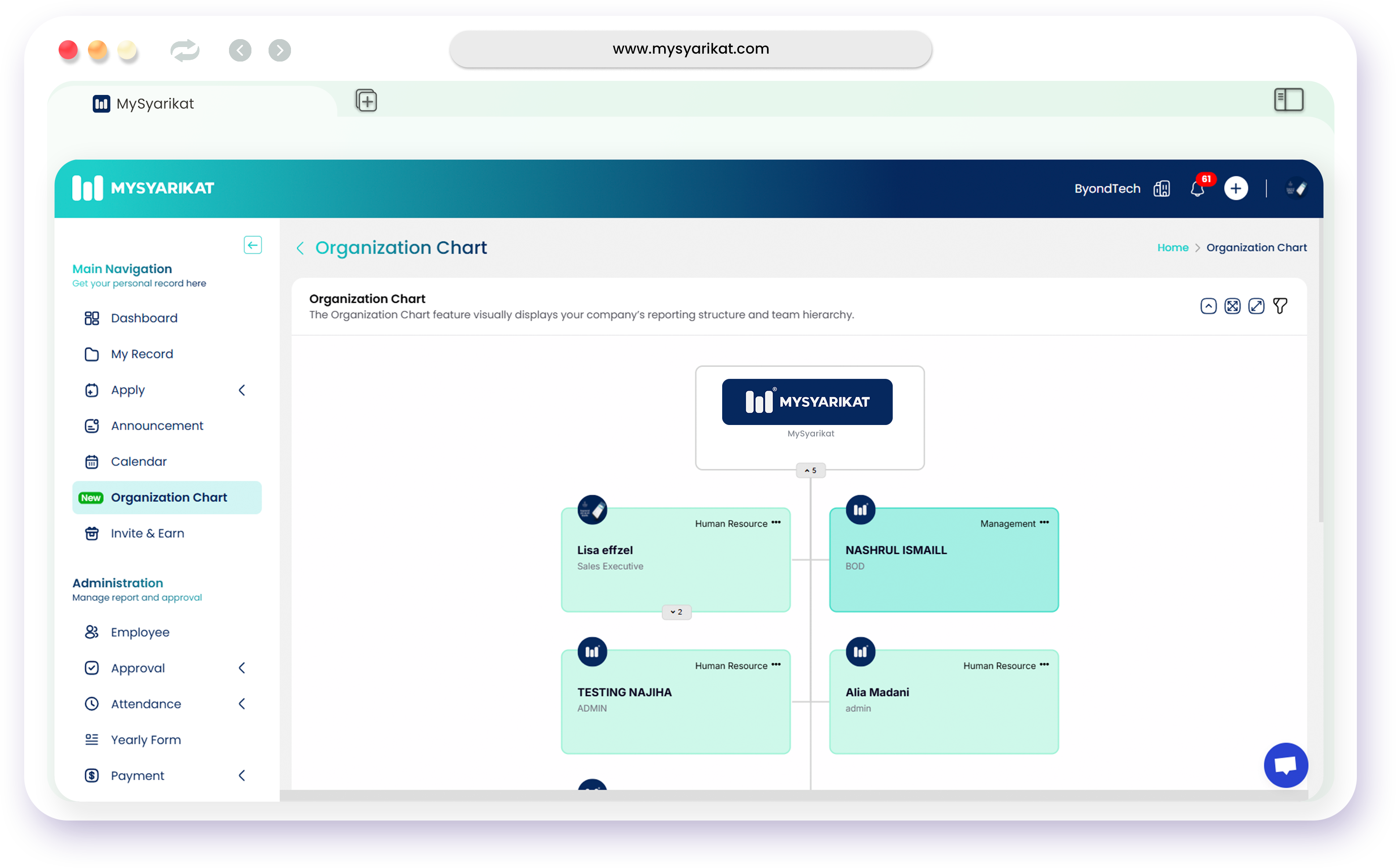Open the Employee administration page
The width and height of the screenshot is (1396, 868).
[x=167, y=632]
